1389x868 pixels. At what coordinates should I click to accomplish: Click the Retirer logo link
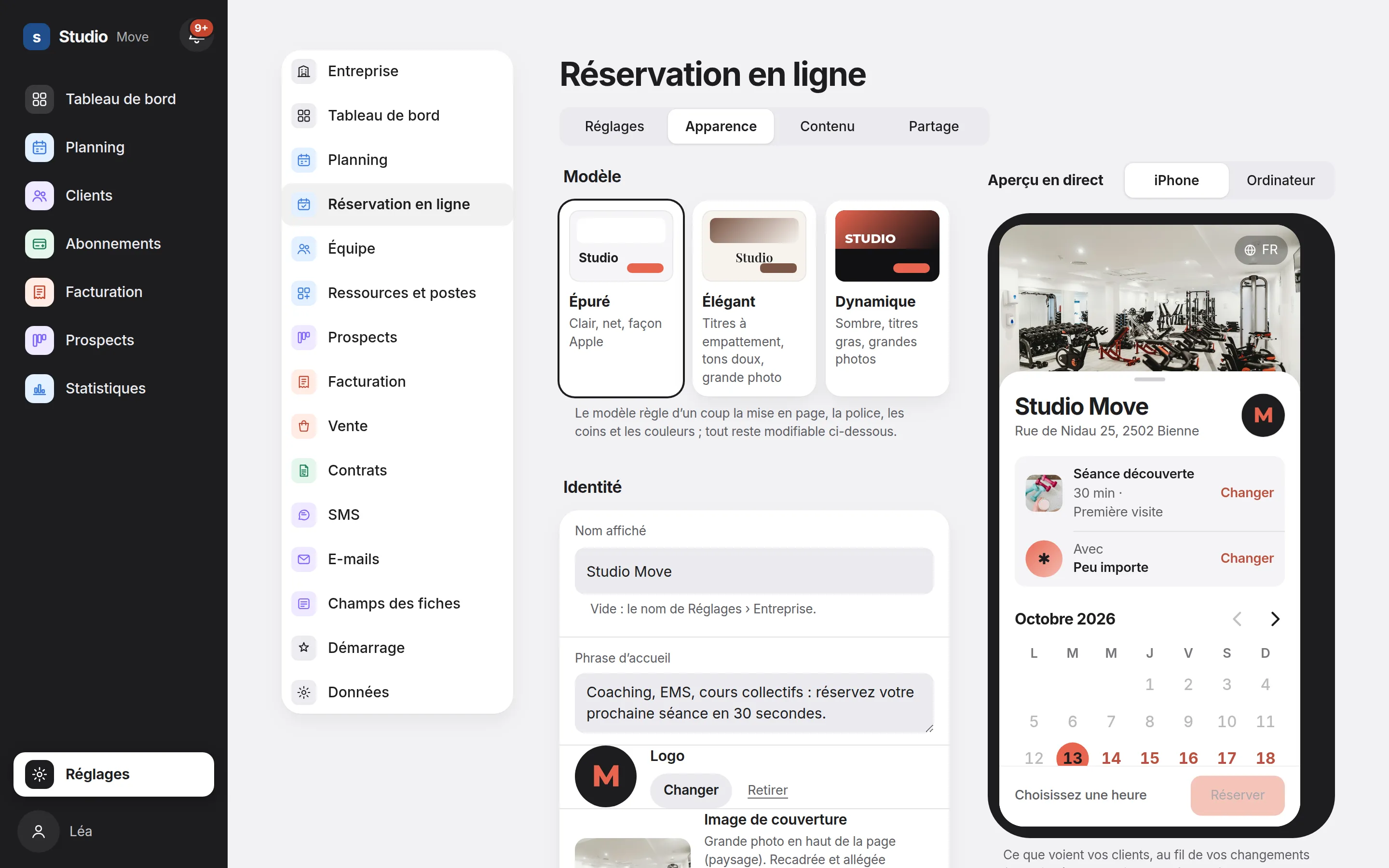coord(767,790)
